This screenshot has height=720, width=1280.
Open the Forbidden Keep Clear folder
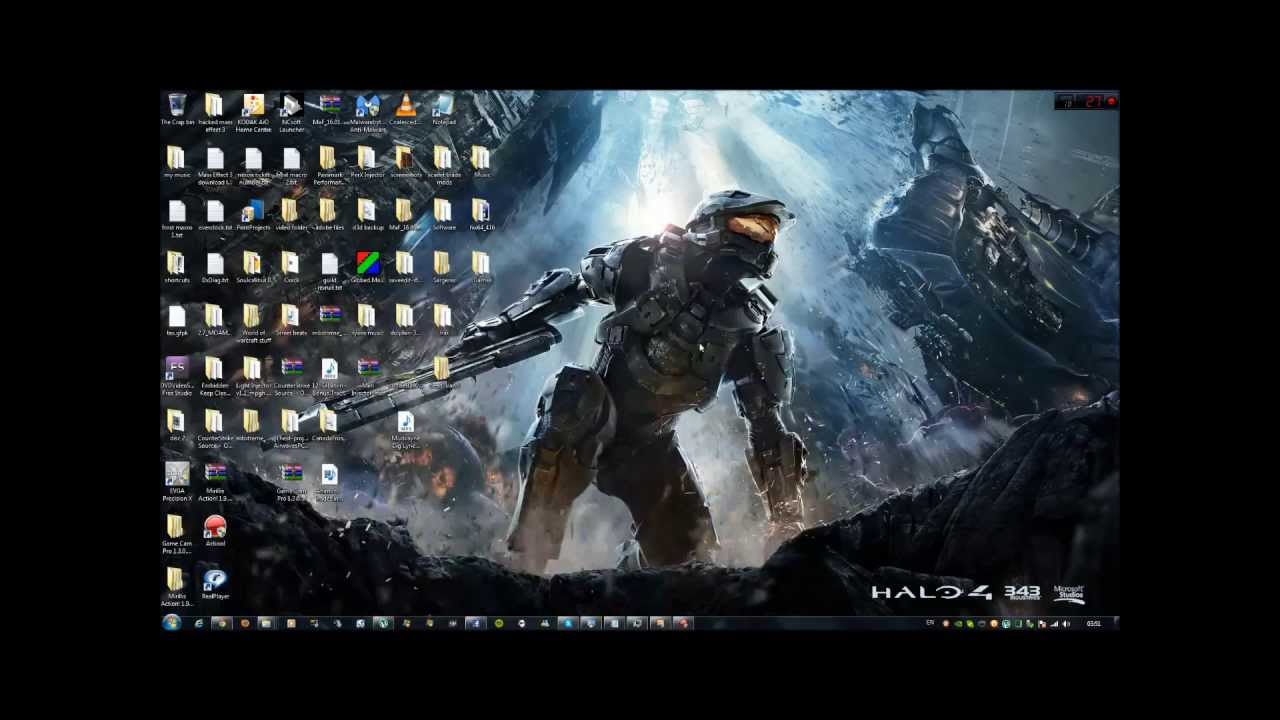(214, 375)
